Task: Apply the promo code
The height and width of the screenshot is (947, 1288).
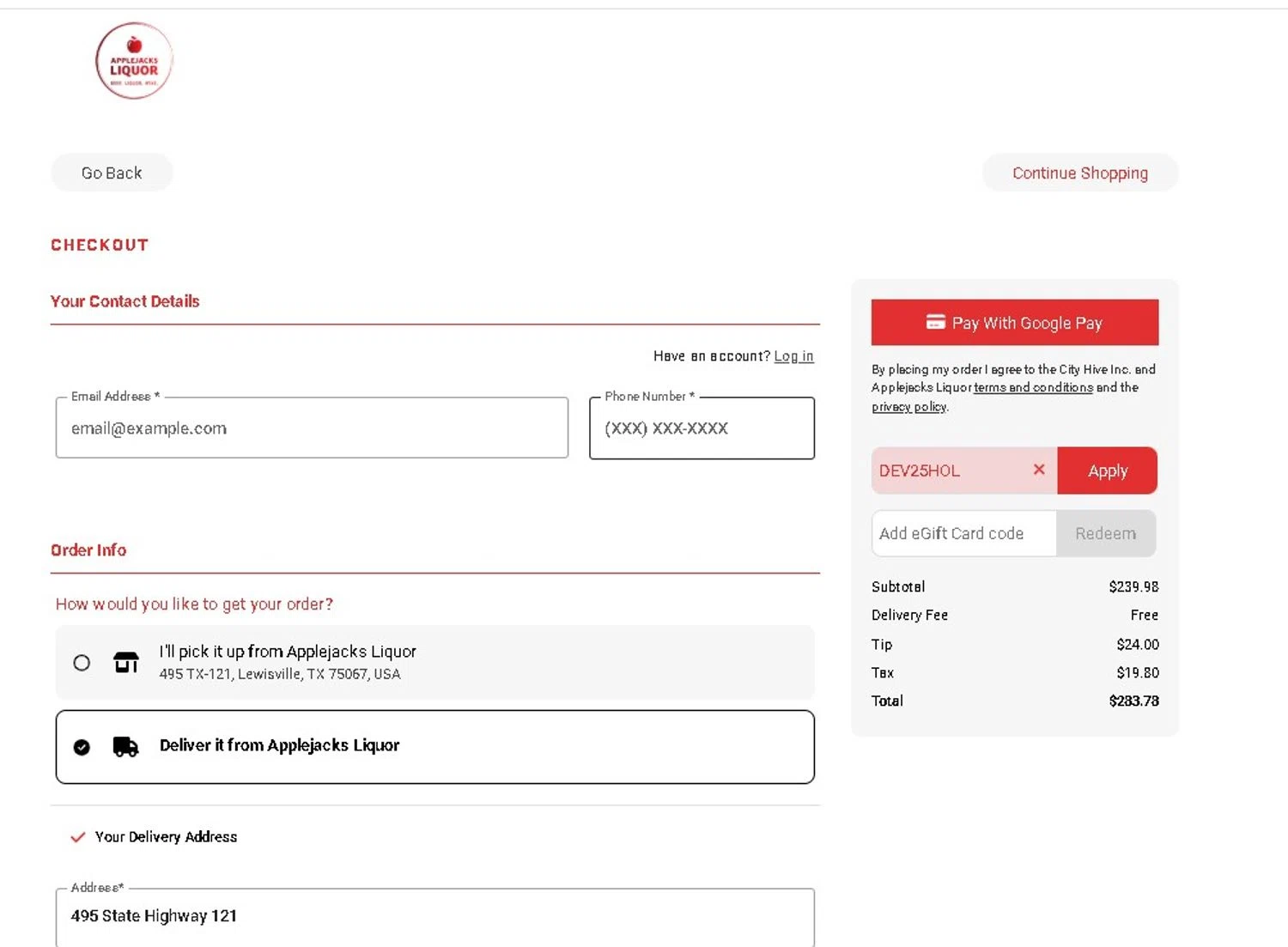Action: 1108,470
